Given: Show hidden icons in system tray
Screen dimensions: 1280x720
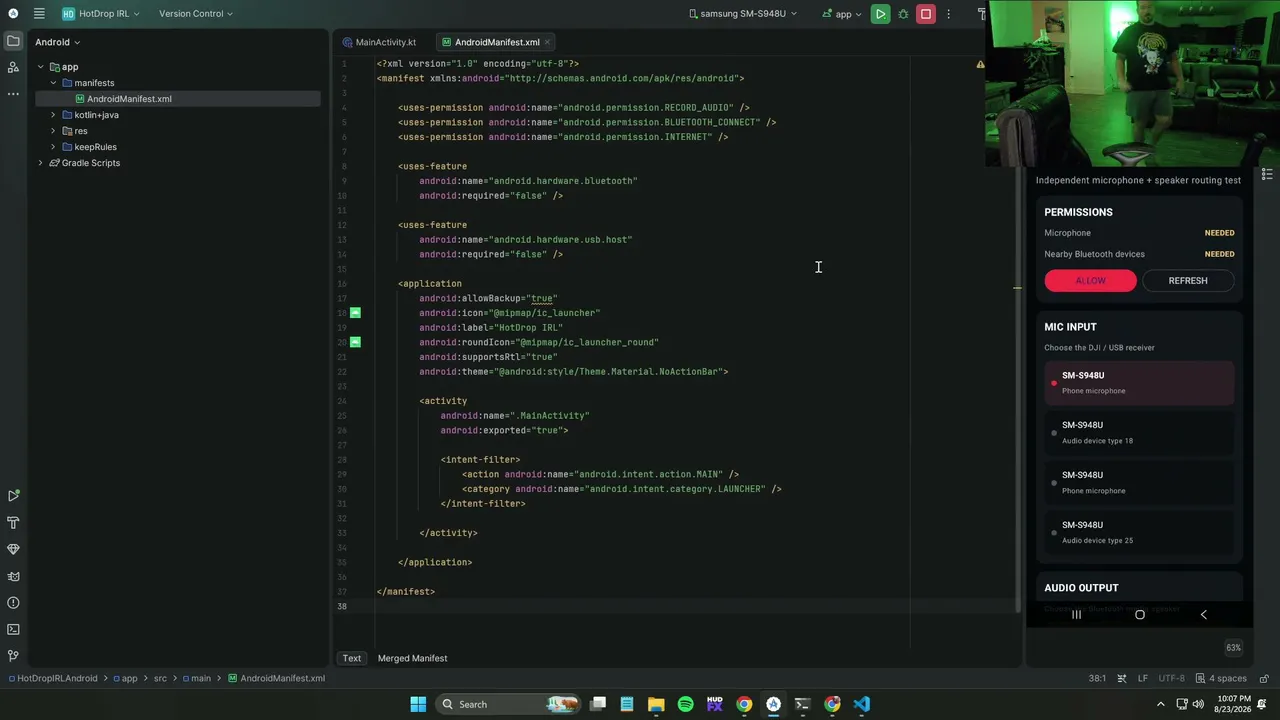Looking at the screenshot, I should click(1161, 704).
